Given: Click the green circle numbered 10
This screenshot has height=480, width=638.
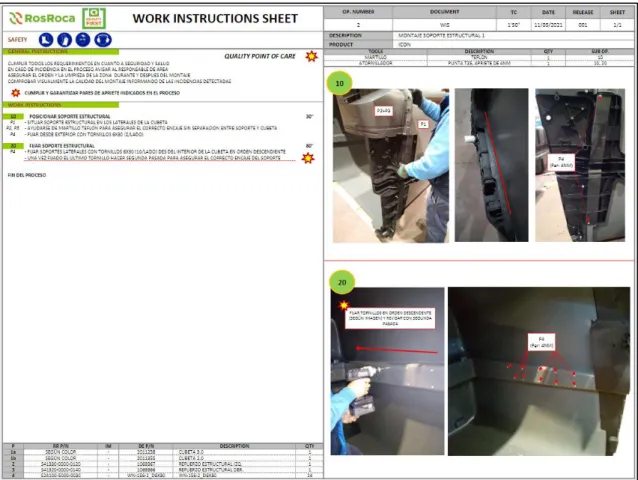Looking at the screenshot, I should pyautogui.click(x=339, y=83).
